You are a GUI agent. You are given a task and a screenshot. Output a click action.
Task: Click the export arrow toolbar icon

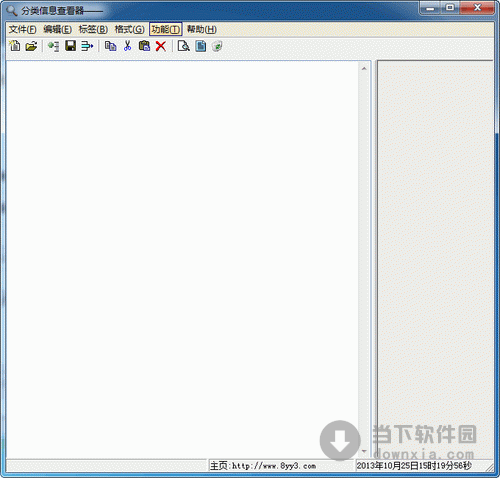[x=87, y=46]
